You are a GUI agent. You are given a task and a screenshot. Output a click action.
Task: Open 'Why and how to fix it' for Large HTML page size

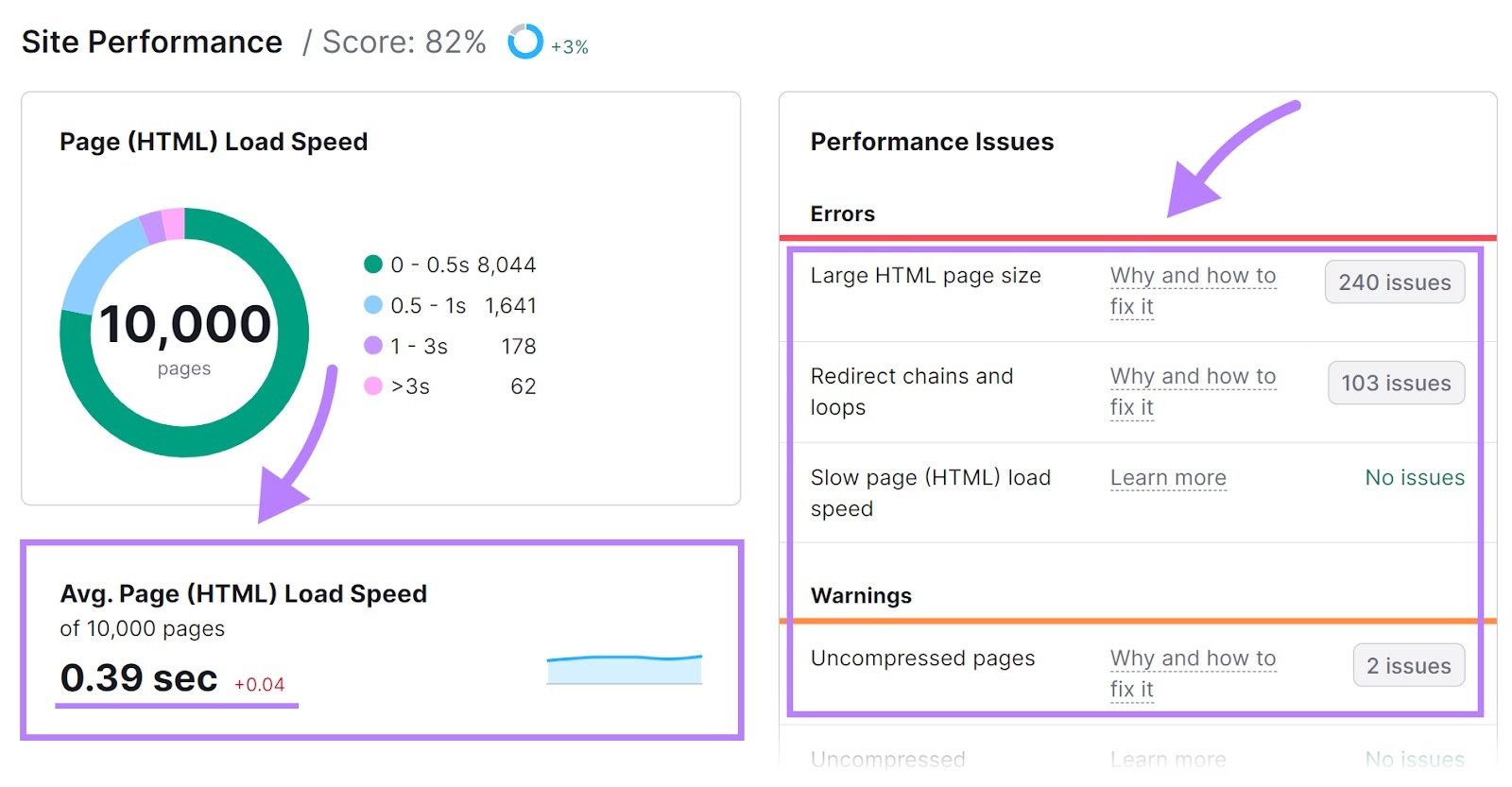pos(1193,291)
